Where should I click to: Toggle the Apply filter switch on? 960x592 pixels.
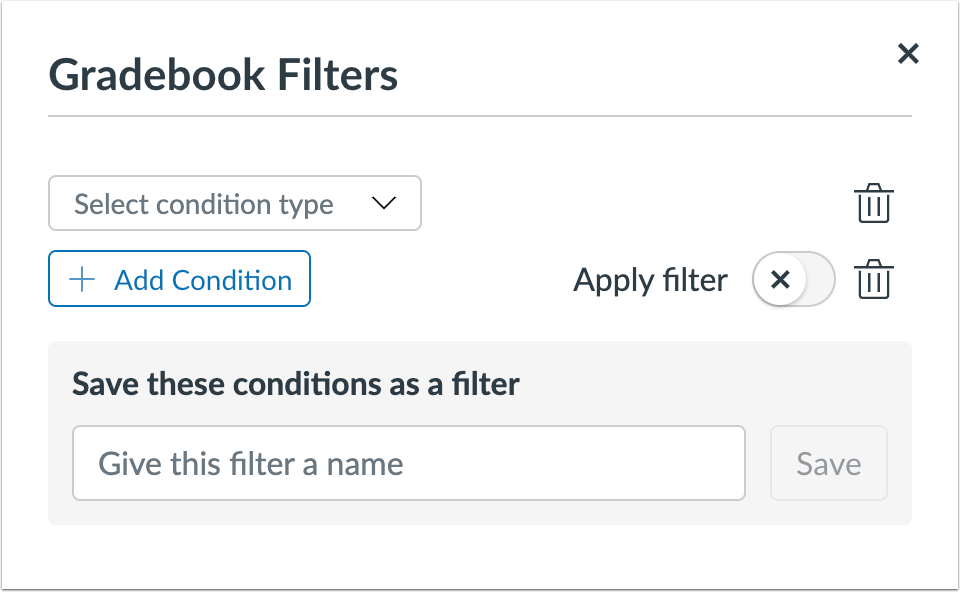(793, 280)
